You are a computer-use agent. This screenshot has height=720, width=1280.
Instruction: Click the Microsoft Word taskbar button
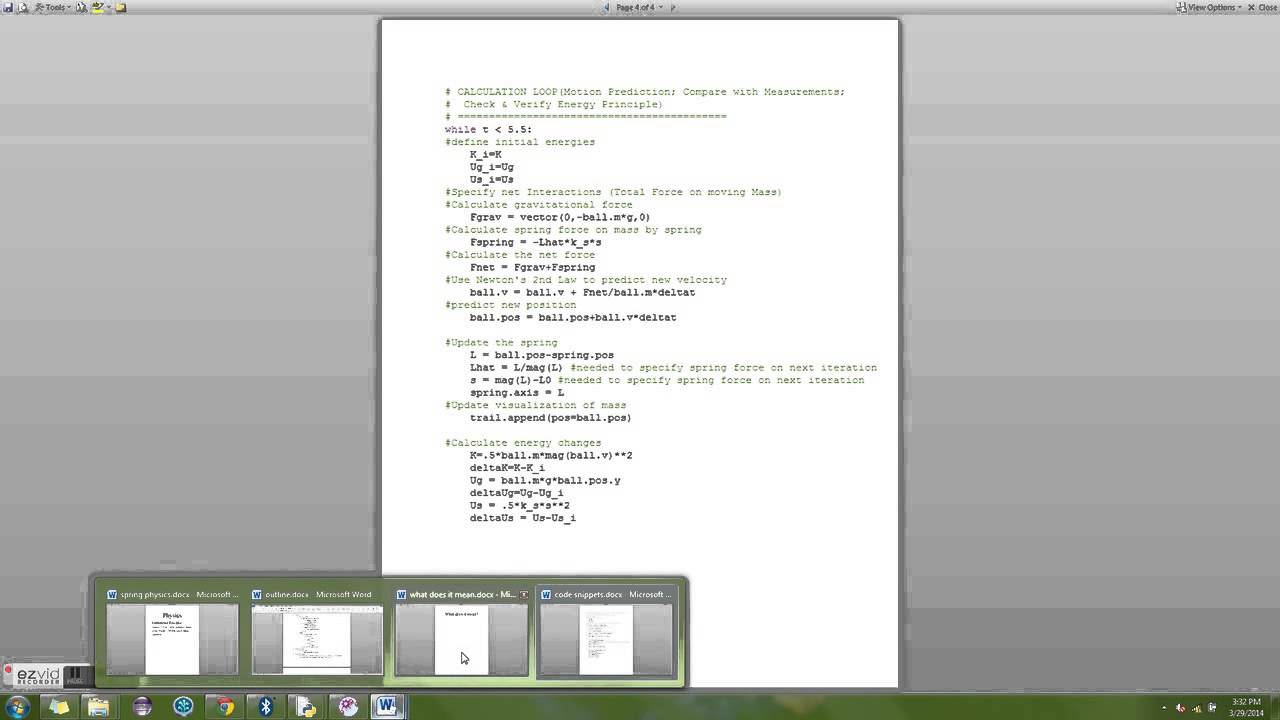tap(388, 707)
